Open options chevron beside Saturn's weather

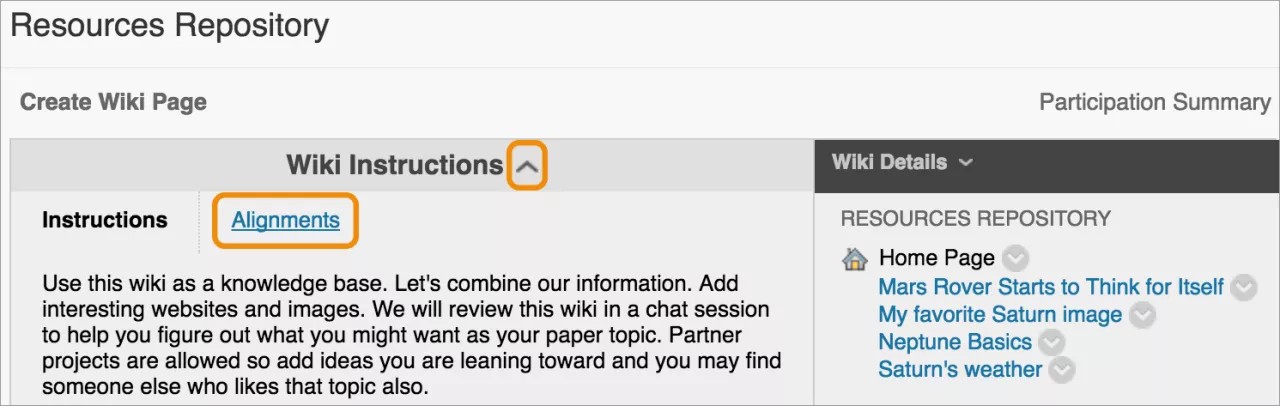(1062, 370)
